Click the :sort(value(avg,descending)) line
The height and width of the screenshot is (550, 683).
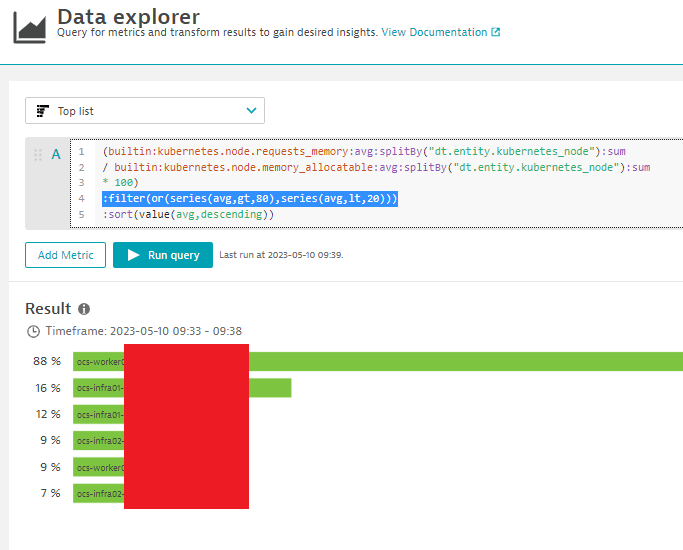188,214
